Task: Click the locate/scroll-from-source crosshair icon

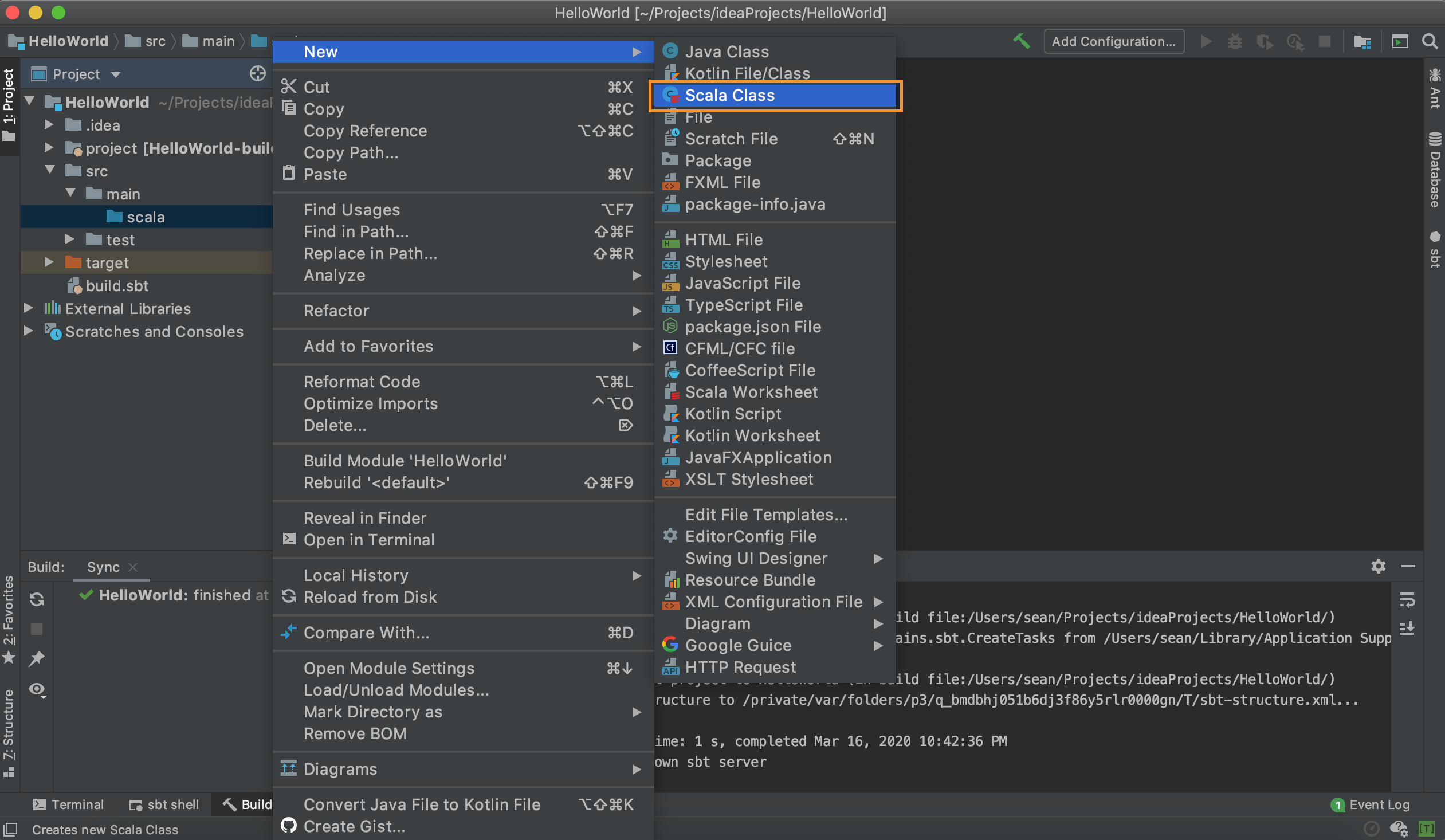Action: pyautogui.click(x=257, y=74)
